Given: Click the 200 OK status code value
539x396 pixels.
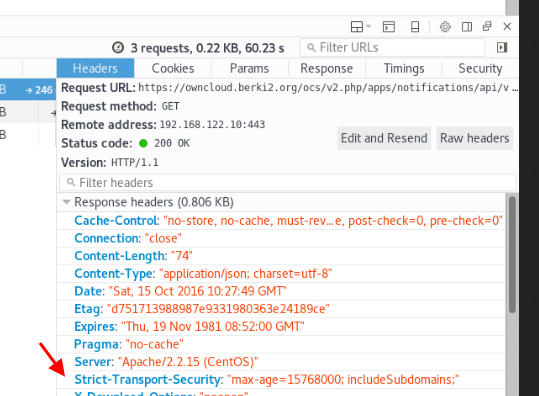Looking at the screenshot, I should tap(172, 143).
